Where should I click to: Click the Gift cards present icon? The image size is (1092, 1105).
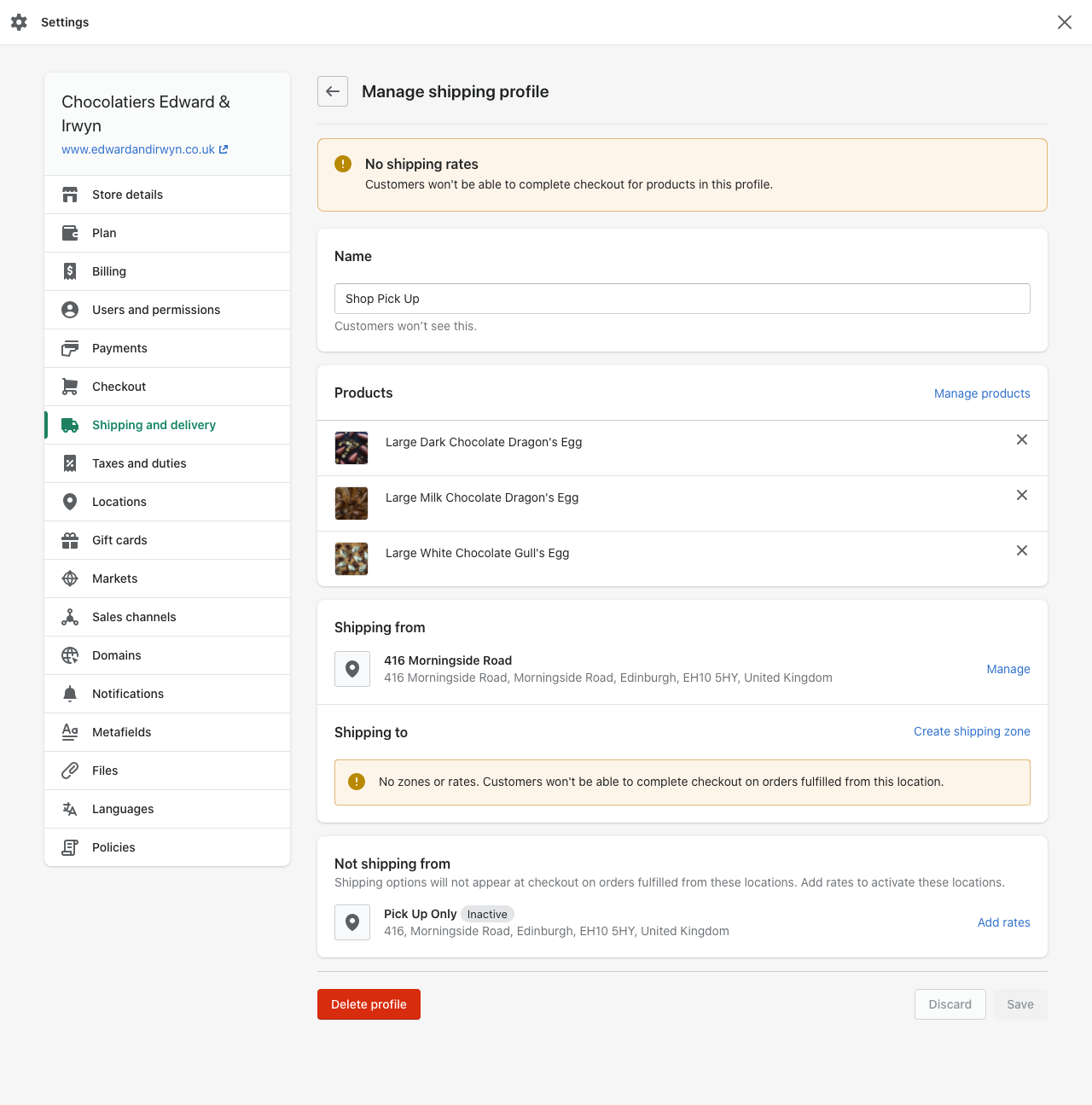click(70, 540)
